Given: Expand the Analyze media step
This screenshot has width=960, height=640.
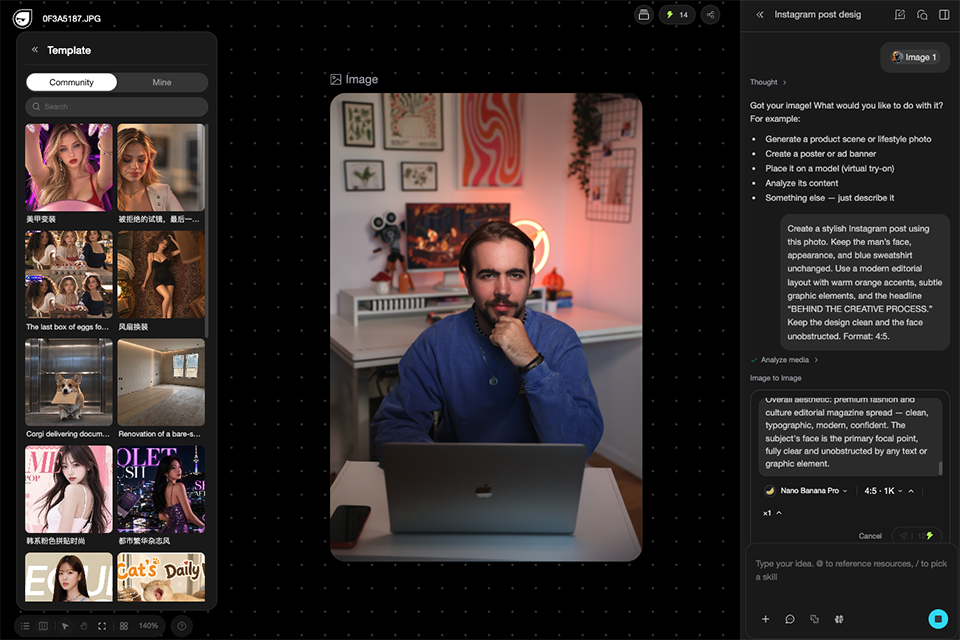Looking at the screenshot, I should [x=785, y=360].
